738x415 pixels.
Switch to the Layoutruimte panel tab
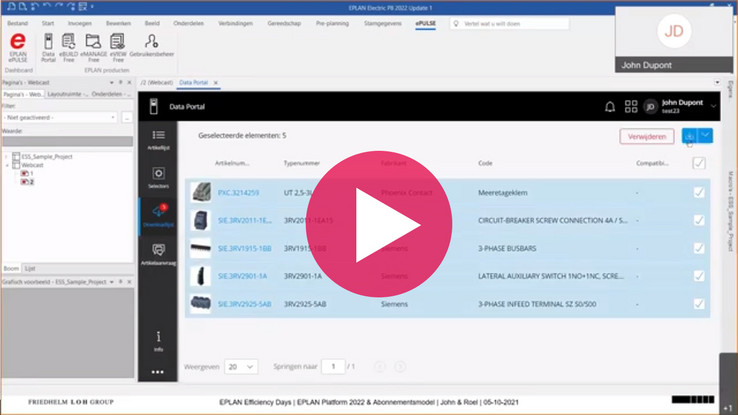point(67,94)
